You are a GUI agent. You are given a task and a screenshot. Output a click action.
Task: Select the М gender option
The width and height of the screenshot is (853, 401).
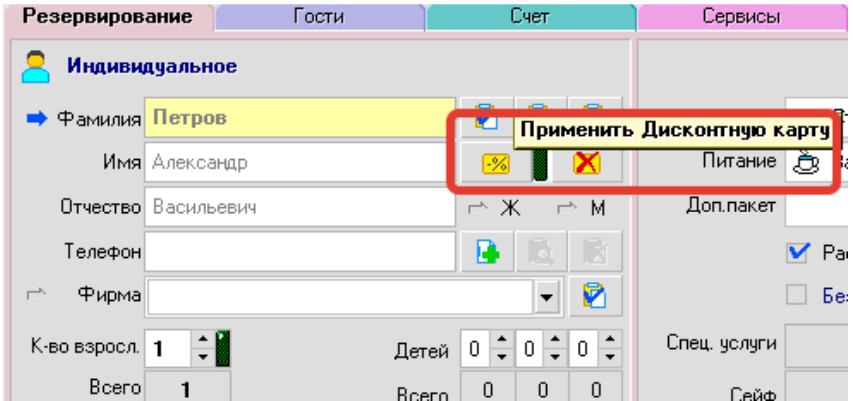(598, 207)
